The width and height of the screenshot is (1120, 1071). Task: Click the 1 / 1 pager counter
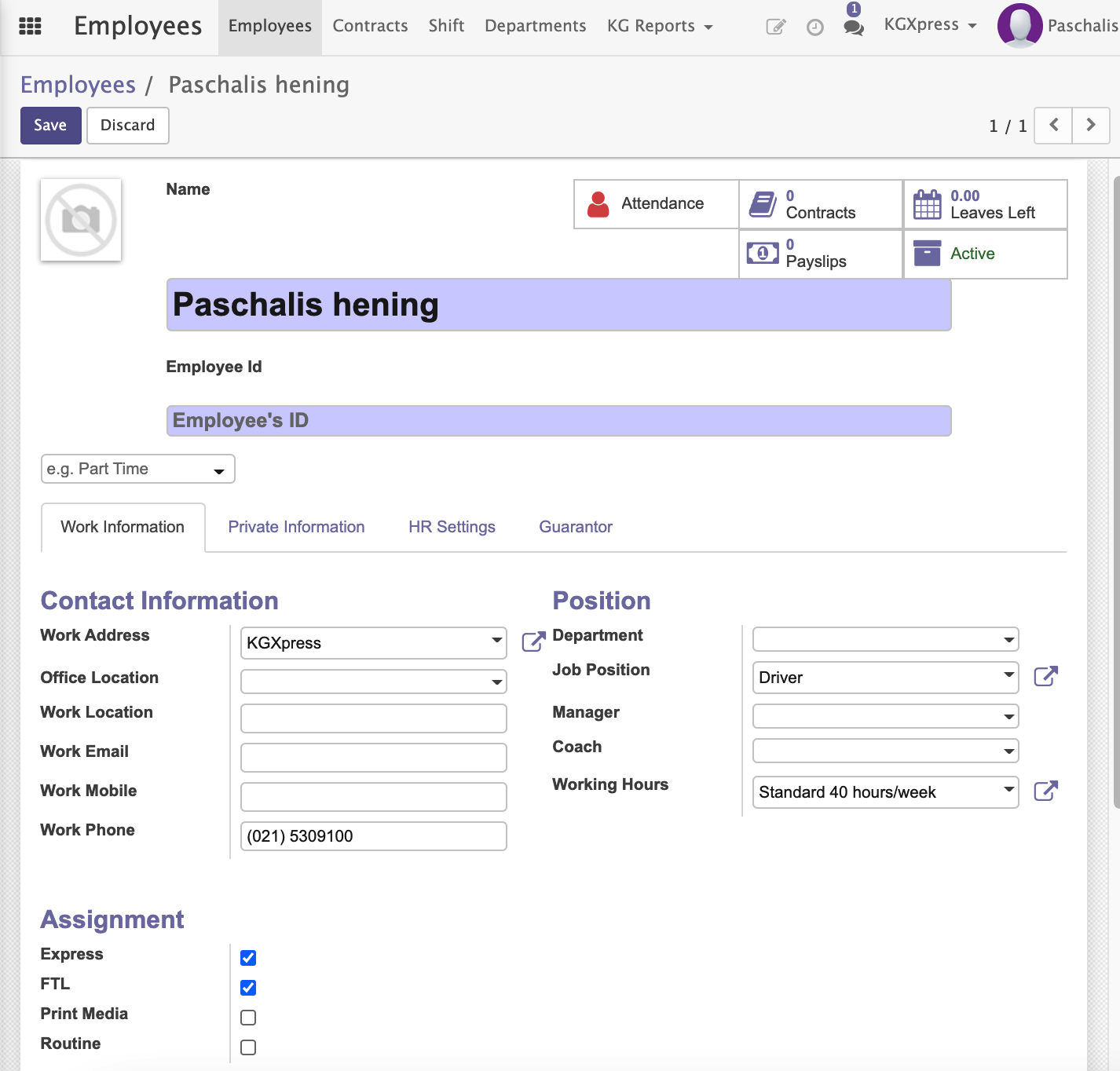(x=1008, y=126)
